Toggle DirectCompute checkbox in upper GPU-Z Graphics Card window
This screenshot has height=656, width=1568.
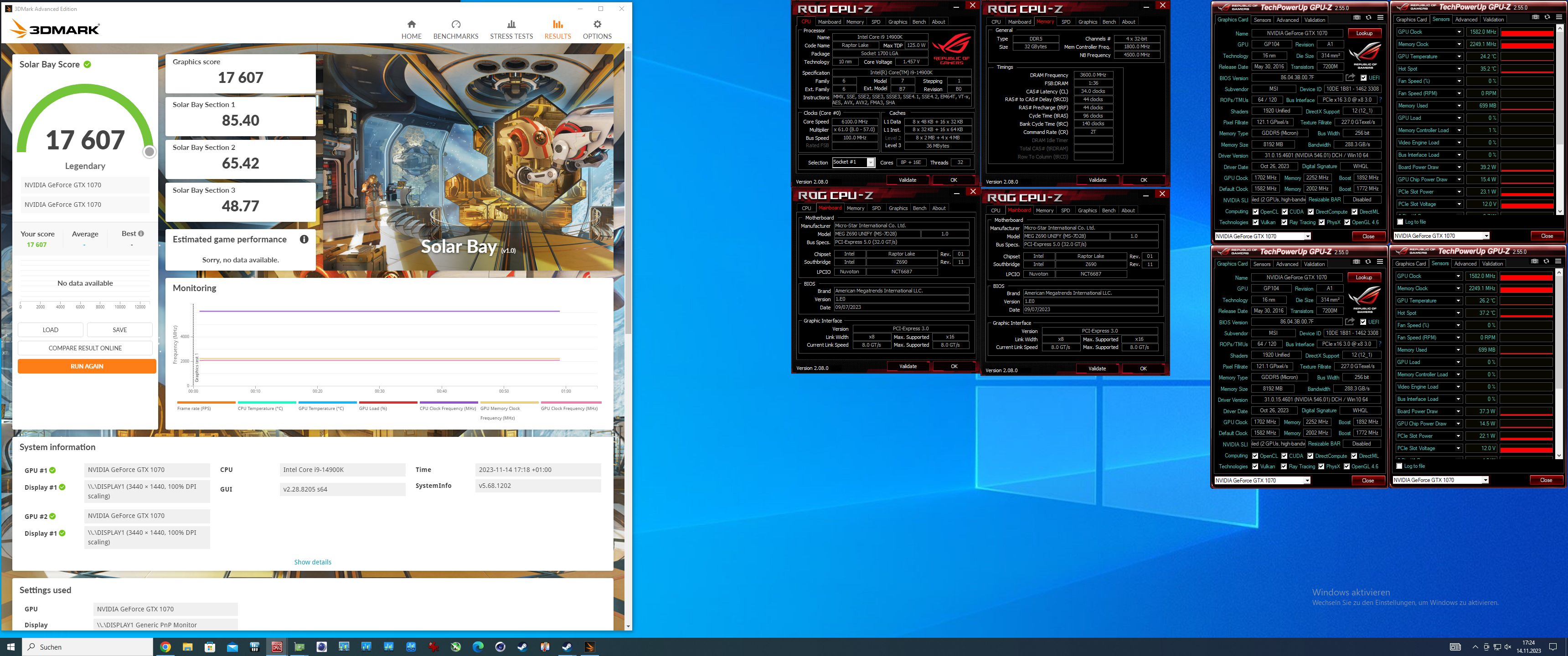point(1310,212)
